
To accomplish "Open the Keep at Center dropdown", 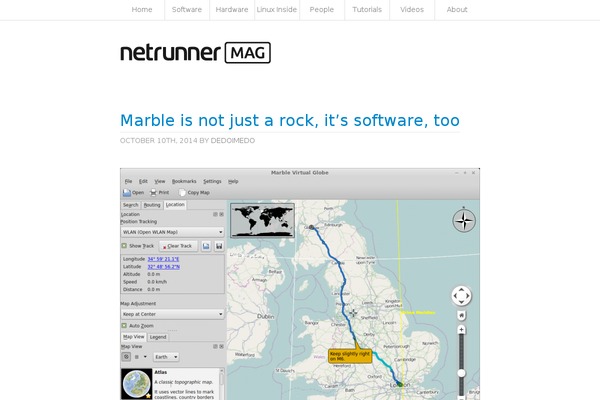I will [x=172, y=314].
